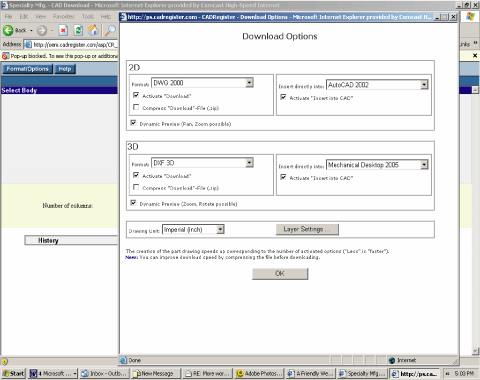This screenshot has width=480, height=380.
Task: Toggle 3D Dynamic Preview (Zoom, Rotate) checkbox
Action: (x=133, y=203)
